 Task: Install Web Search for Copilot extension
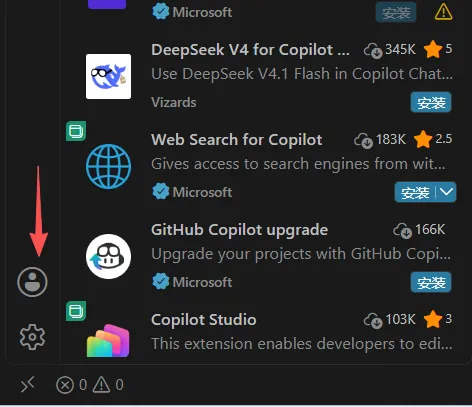415,192
